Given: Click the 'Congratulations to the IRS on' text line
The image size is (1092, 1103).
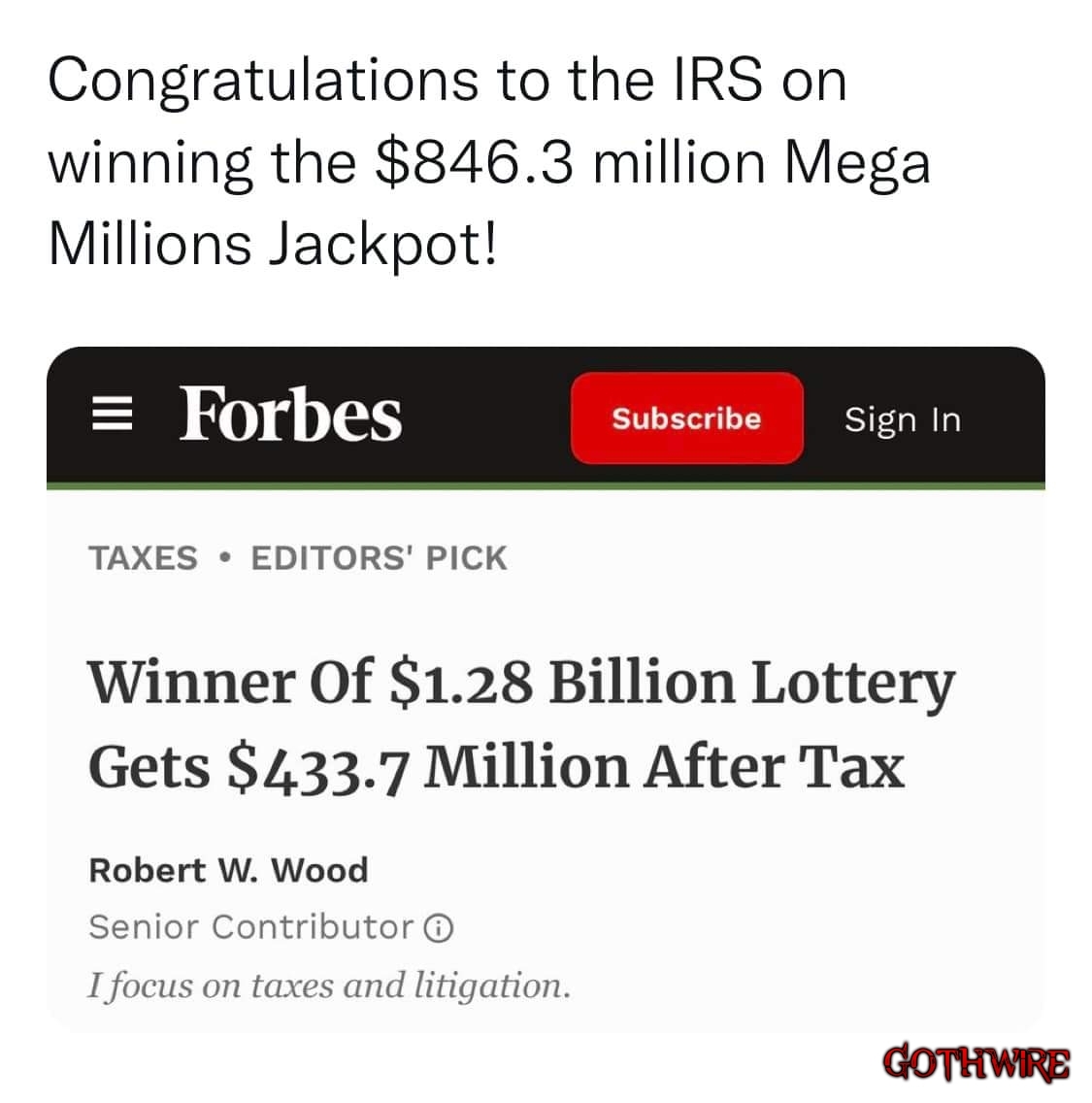Looking at the screenshot, I should click(x=447, y=81).
